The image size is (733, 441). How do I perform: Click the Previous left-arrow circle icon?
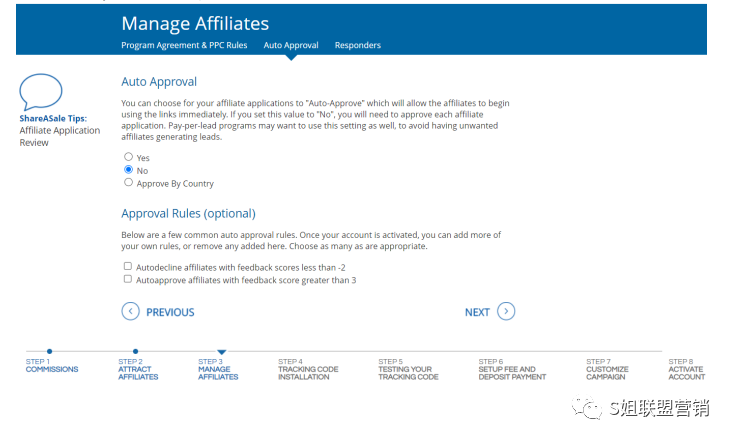130,311
